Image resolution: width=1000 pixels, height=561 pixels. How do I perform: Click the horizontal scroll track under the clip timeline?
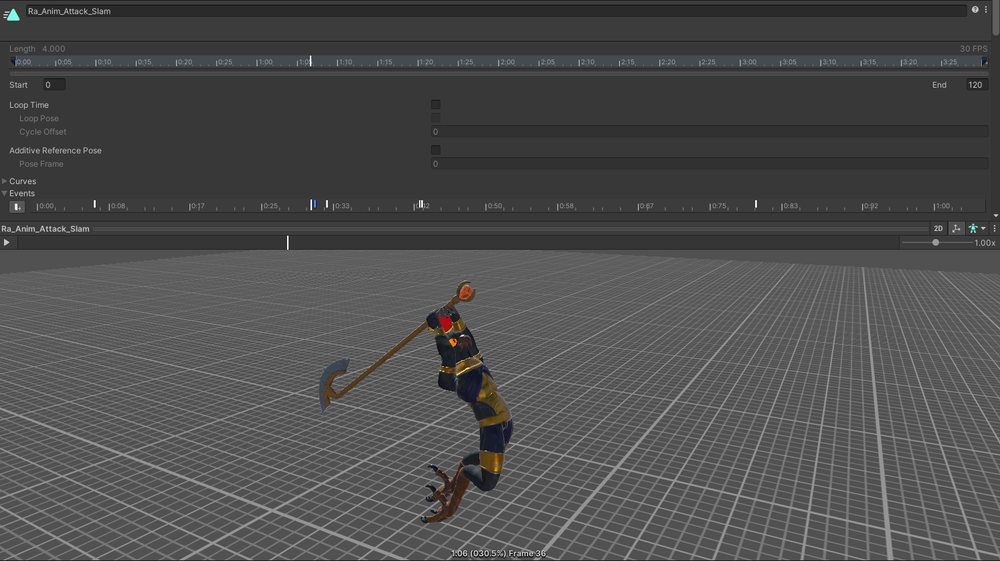[x=499, y=73]
